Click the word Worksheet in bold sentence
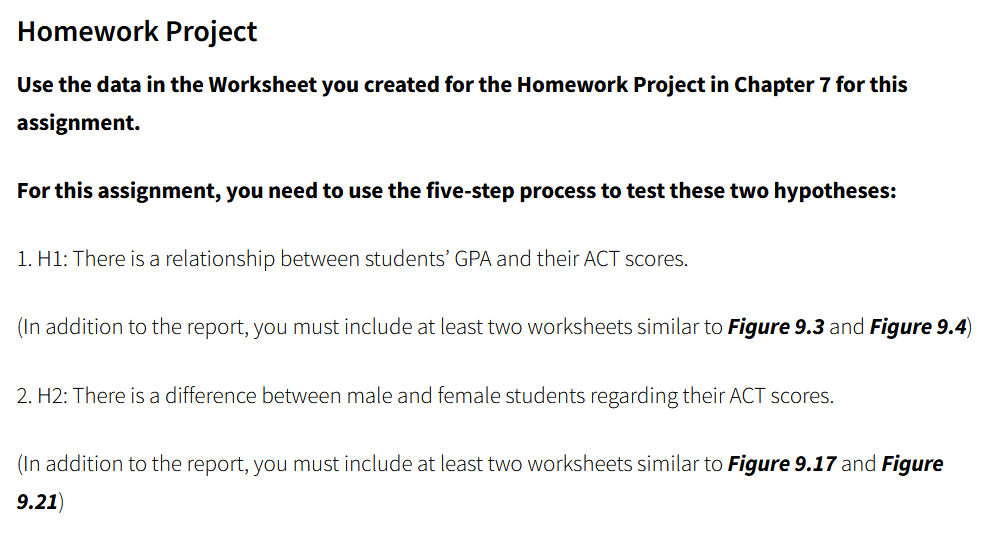 tap(262, 85)
